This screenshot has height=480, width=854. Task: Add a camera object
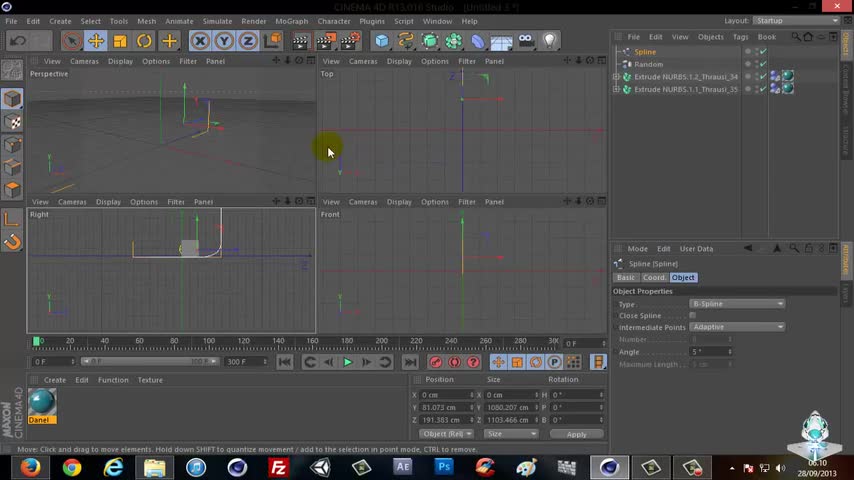(526, 41)
